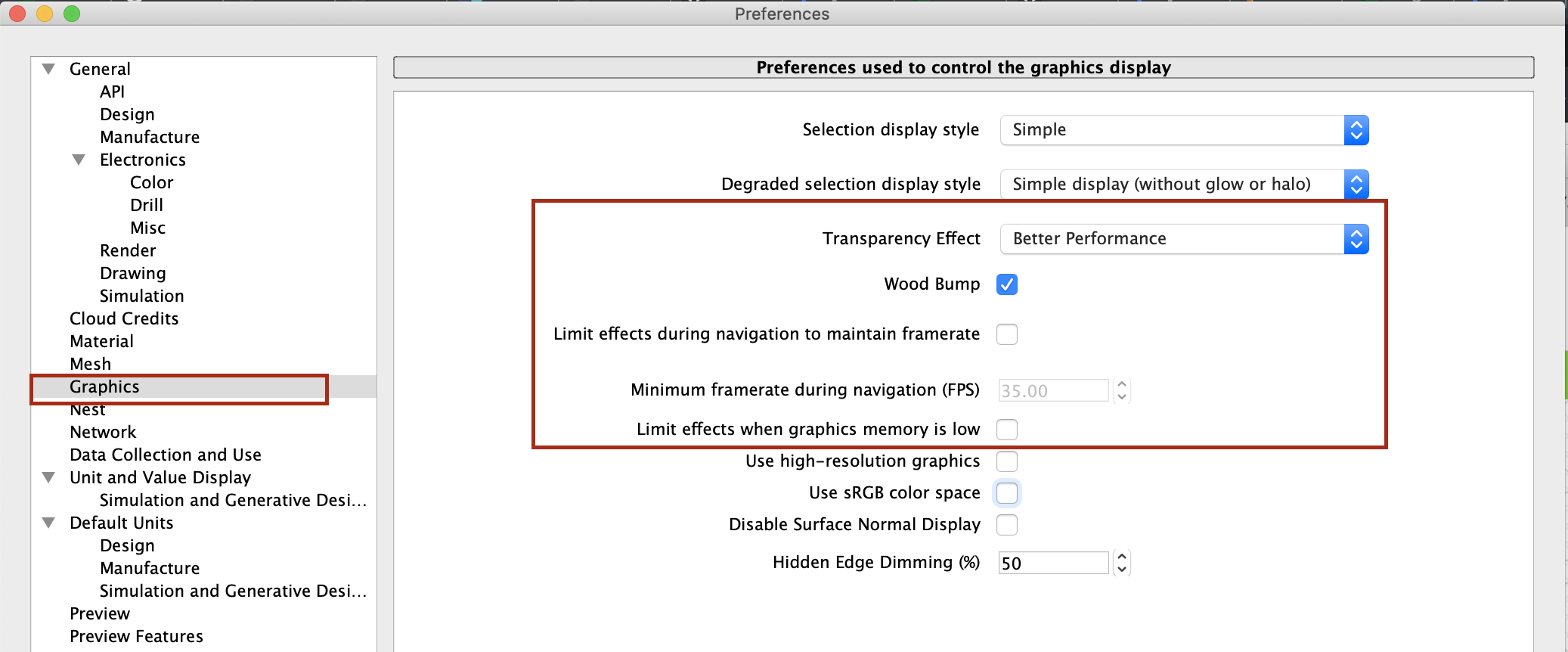Open Color under Electronics
1568x652 pixels.
pos(152,182)
